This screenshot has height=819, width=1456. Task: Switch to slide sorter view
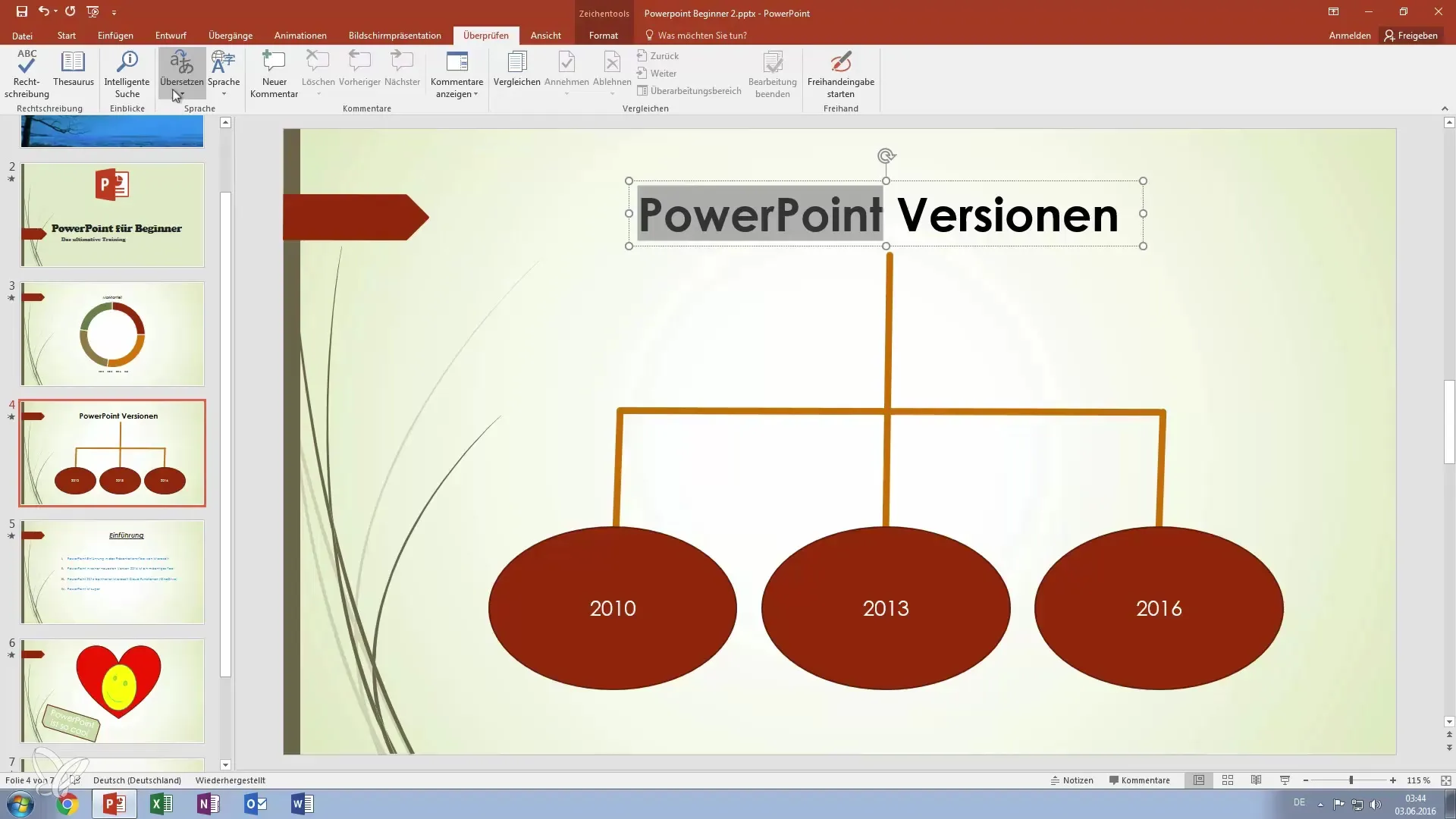[1228, 780]
